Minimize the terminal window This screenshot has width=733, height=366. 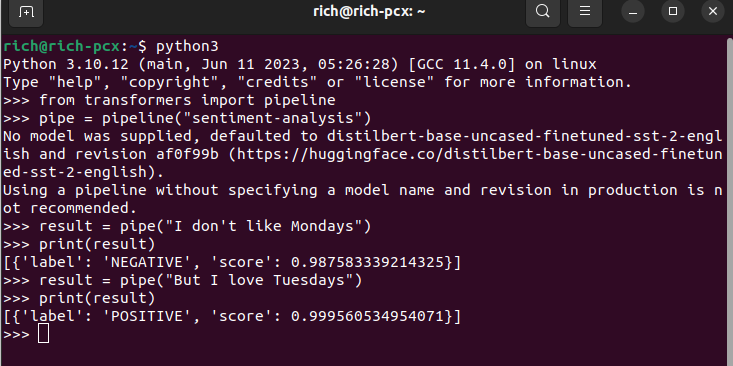[633, 12]
